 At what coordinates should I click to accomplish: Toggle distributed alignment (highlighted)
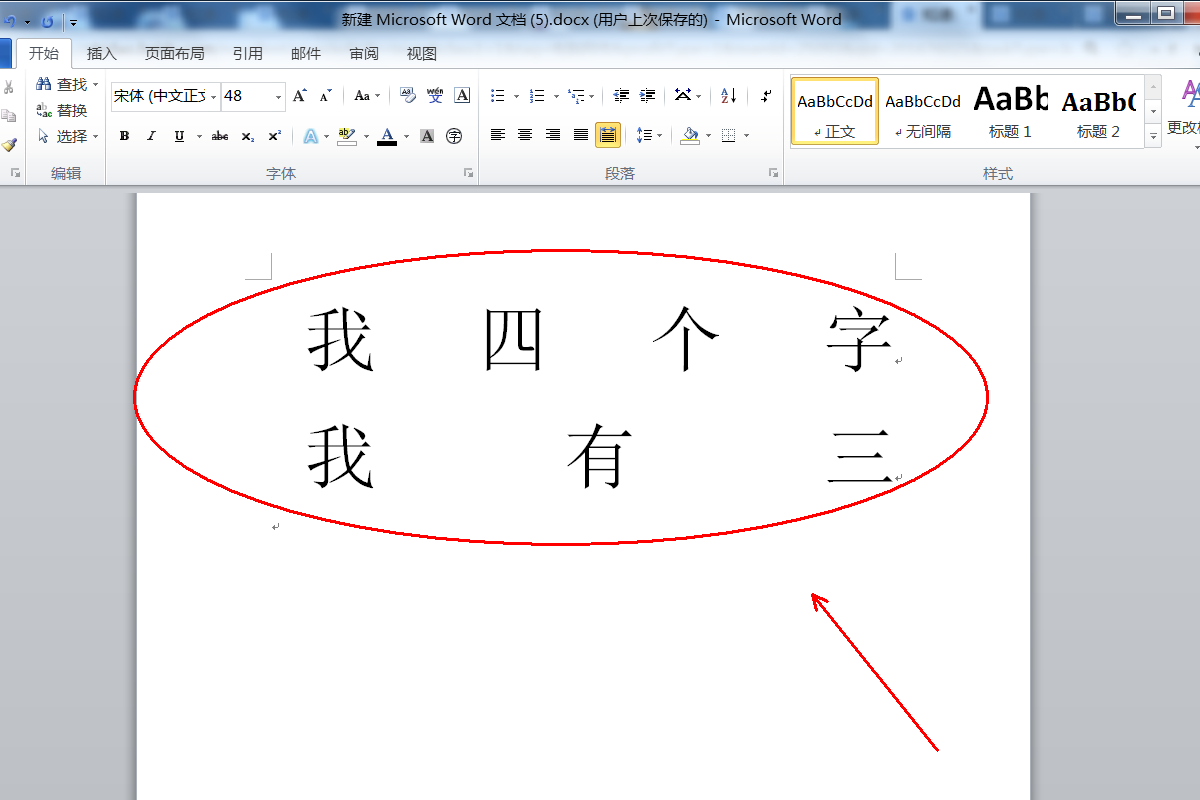(608, 135)
